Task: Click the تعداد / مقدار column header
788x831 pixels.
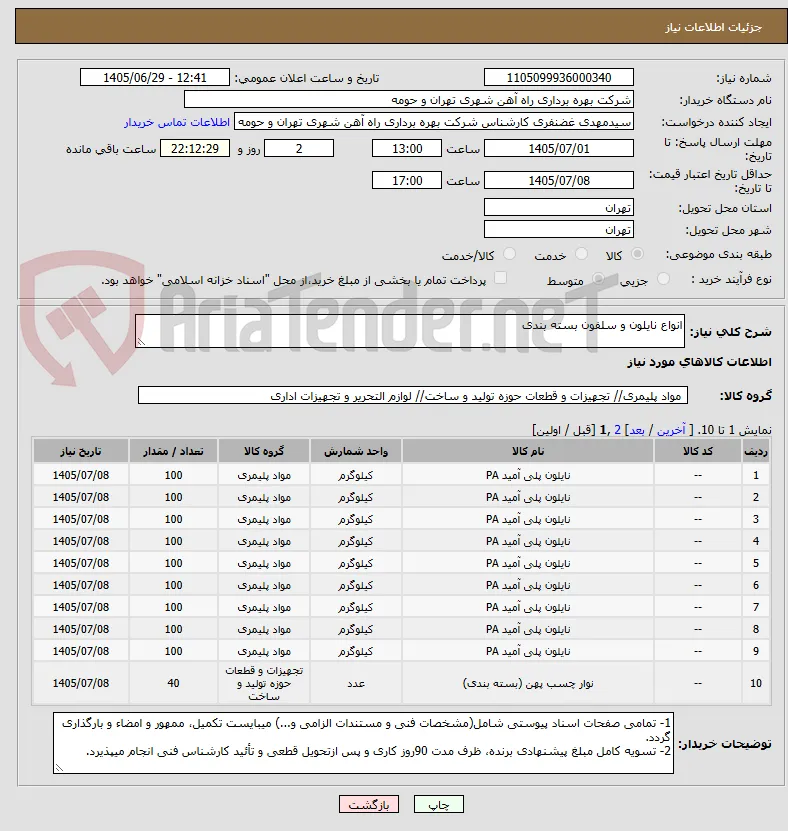Action: pyautogui.click(x=173, y=451)
